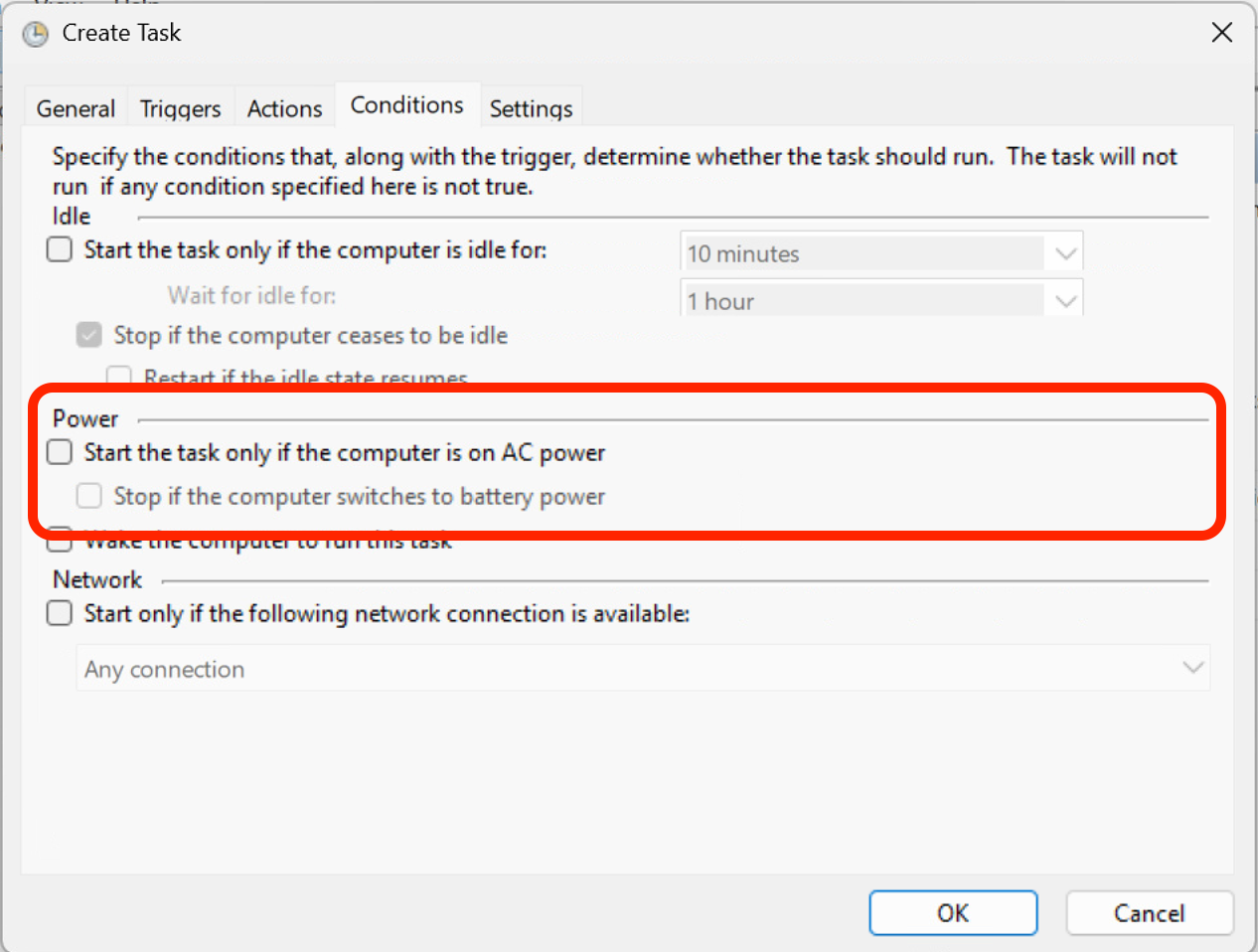Enable start only on AC power
Image resolution: width=1258 pixels, height=952 pixels.
tap(61, 452)
